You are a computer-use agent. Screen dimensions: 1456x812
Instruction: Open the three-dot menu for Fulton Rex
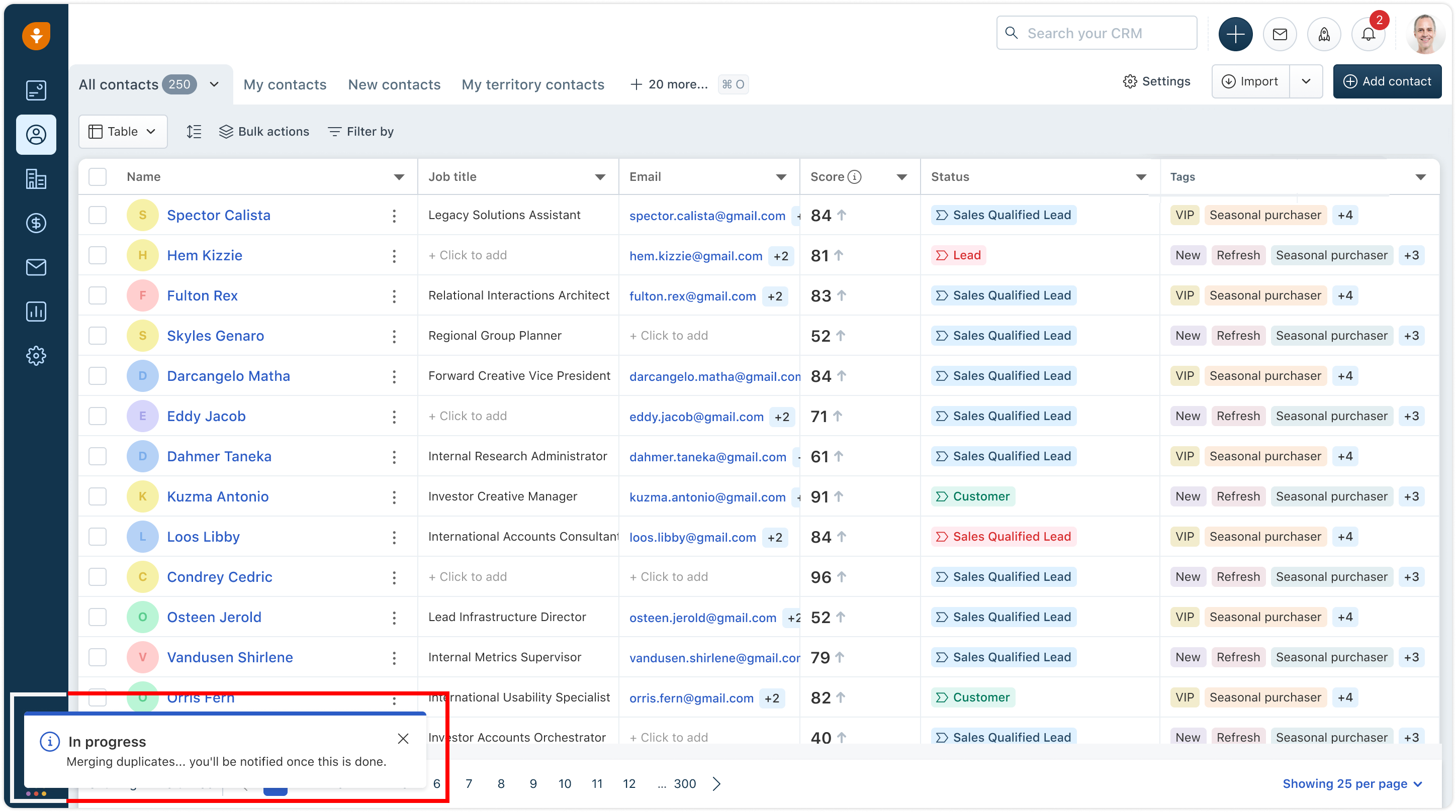[394, 295]
